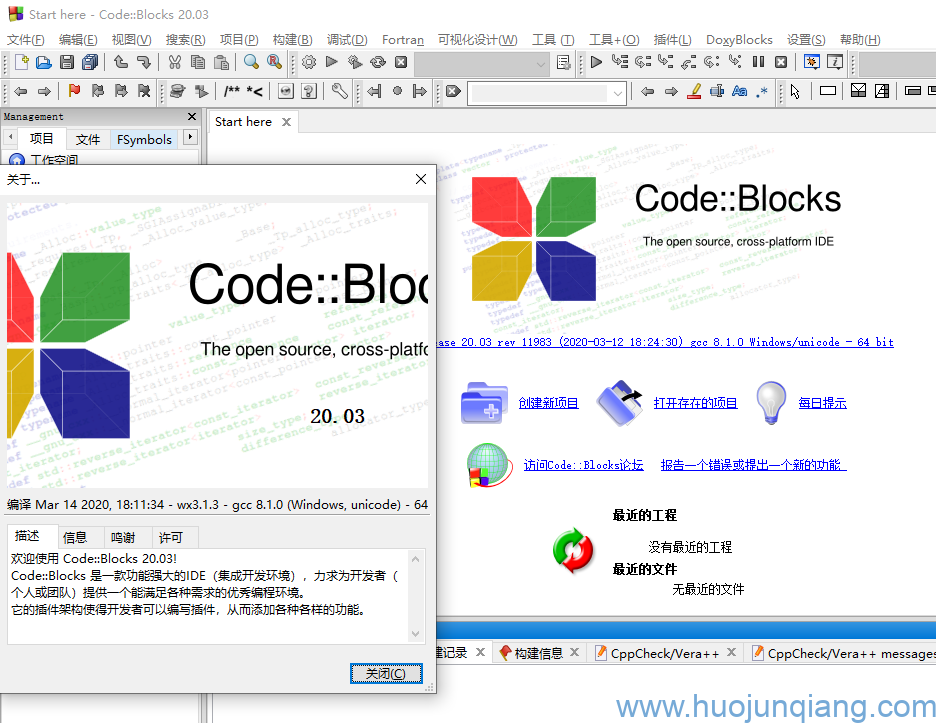Toggle highlight of incremental search matches
936x723 pixels.
pyautogui.click(x=694, y=91)
